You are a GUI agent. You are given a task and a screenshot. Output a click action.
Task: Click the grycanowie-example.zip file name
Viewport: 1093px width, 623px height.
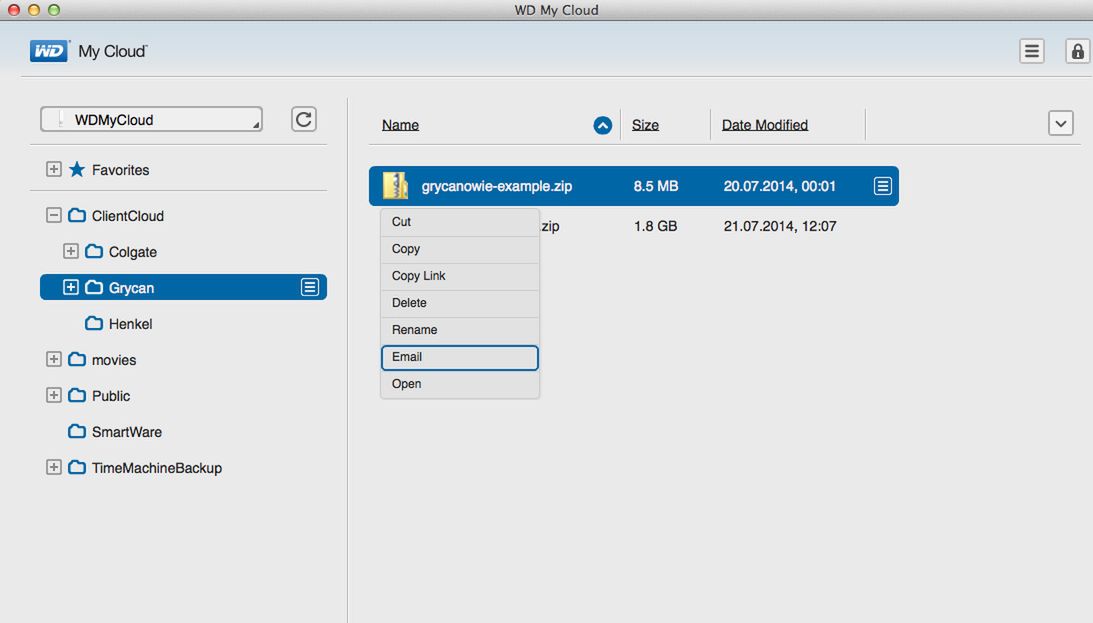pos(497,187)
